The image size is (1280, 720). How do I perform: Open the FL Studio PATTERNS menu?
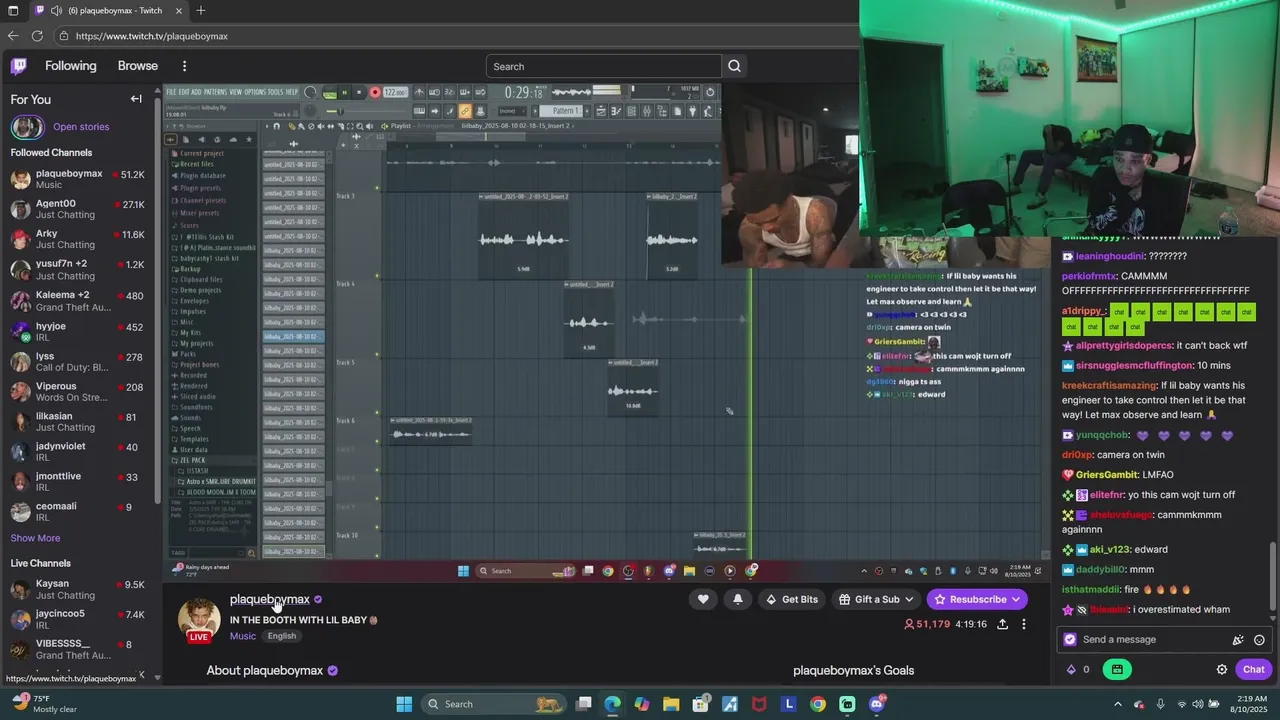coord(214,92)
